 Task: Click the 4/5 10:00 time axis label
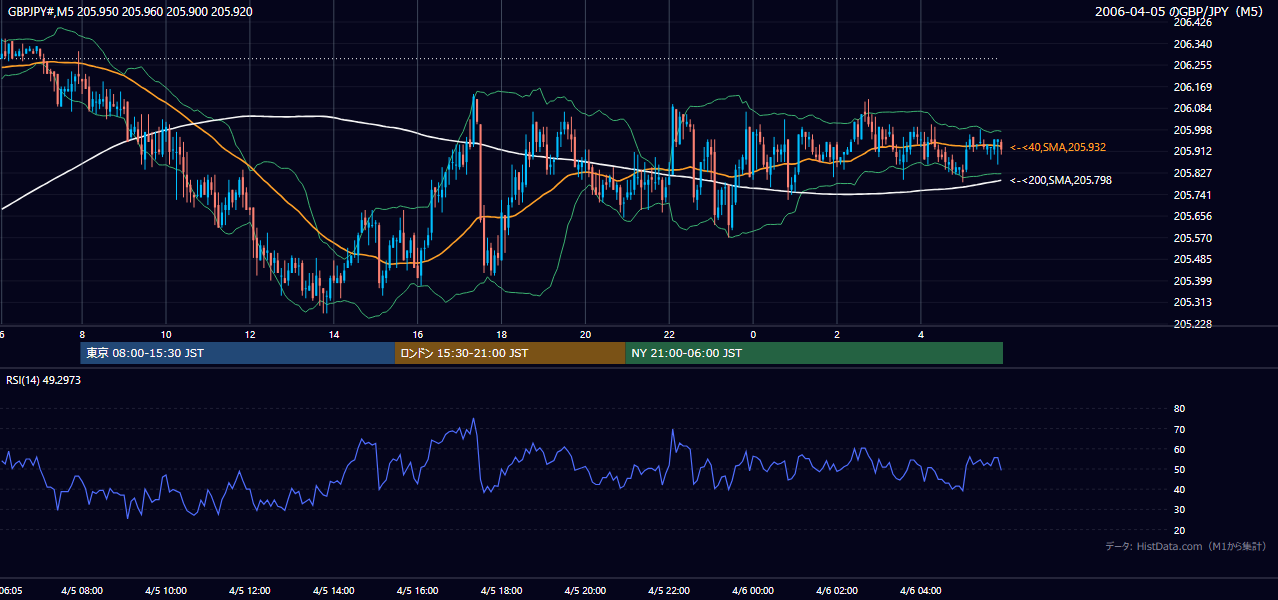coord(165,591)
